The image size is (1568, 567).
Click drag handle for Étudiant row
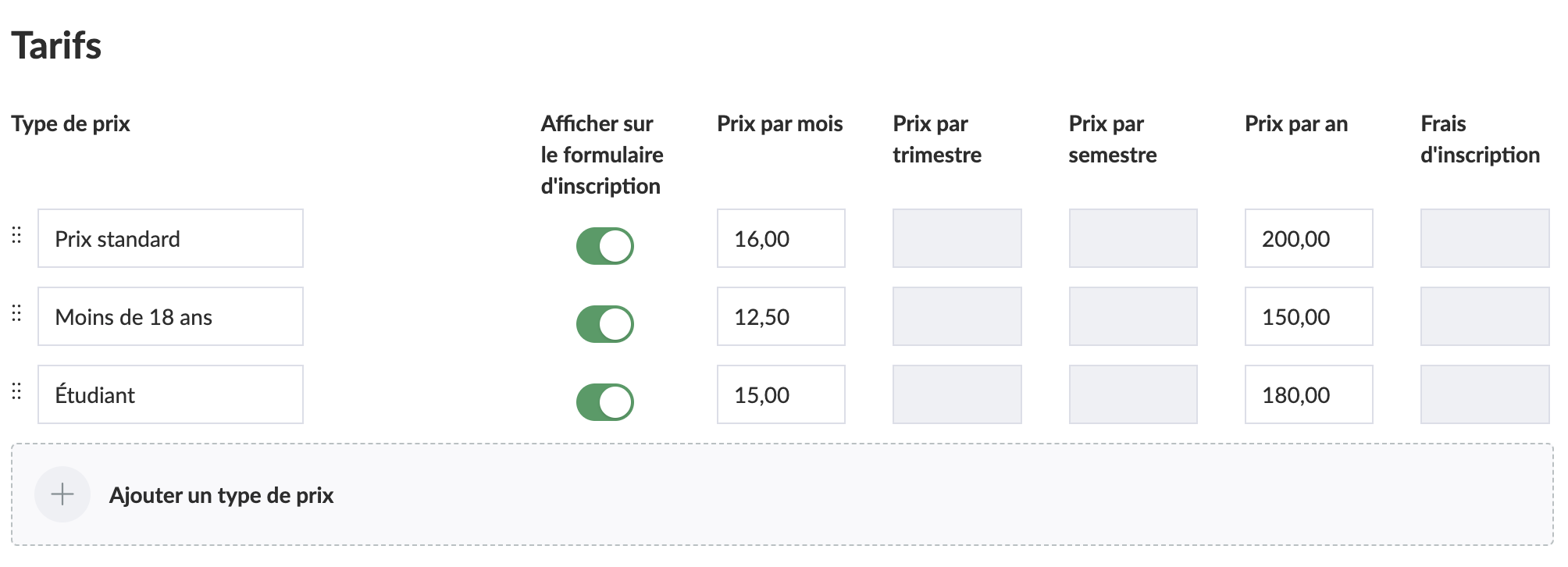click(16, 391)
